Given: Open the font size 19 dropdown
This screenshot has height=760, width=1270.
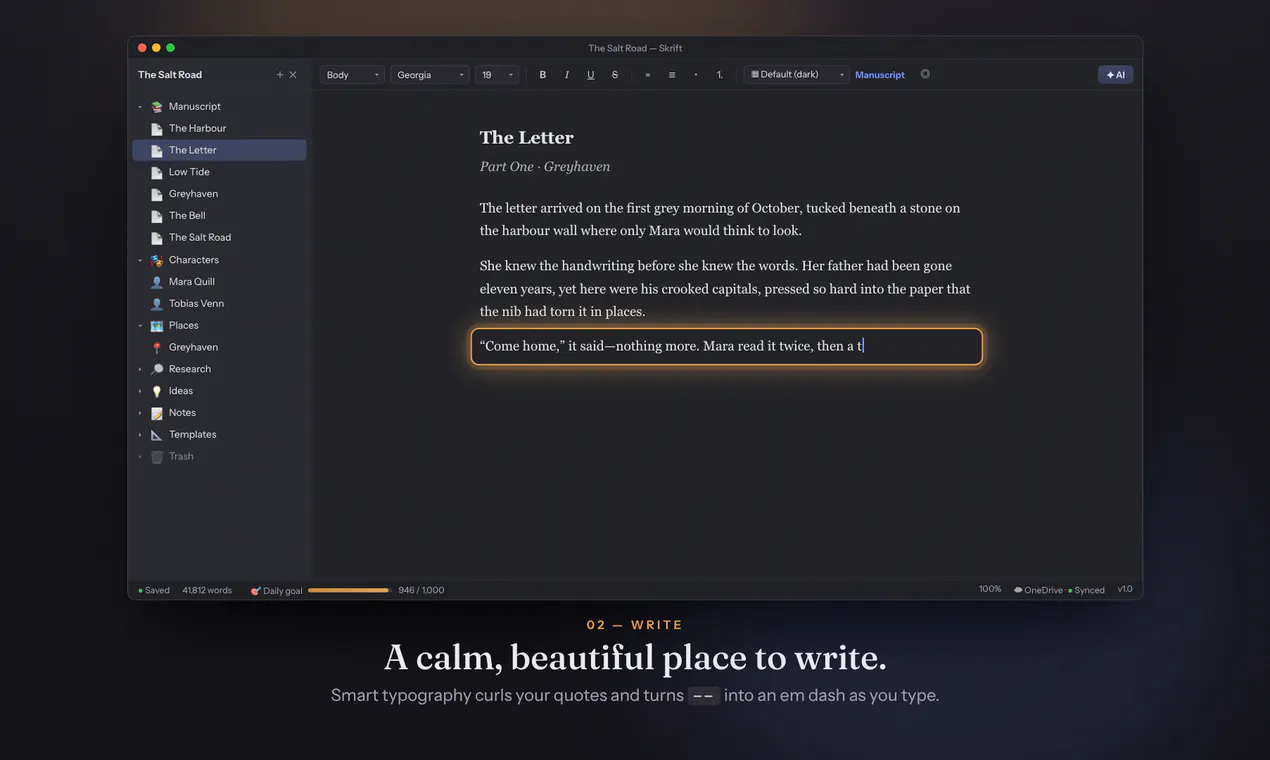Looking at the screenshot, I should click(497, 75).
